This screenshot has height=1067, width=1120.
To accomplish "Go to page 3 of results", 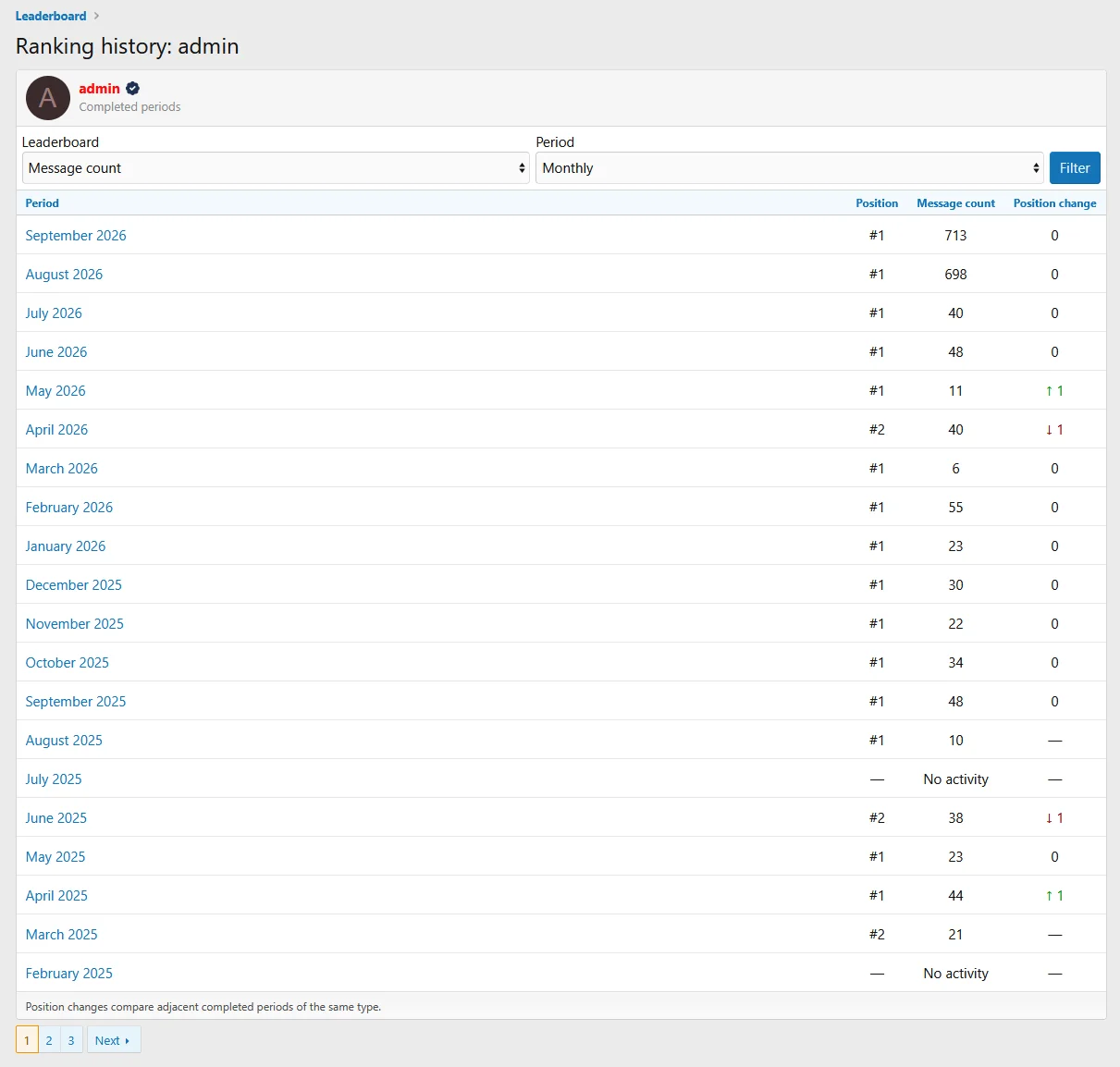I will click(x=71, y=1040).
